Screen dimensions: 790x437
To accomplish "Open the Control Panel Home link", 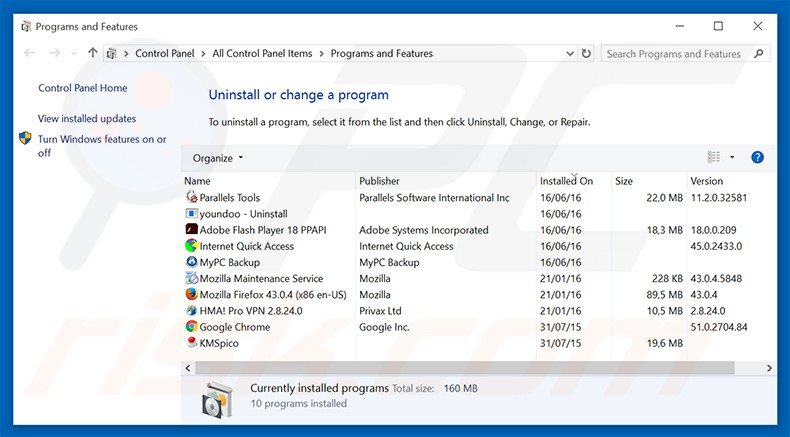I will click(x=83, y=88).
